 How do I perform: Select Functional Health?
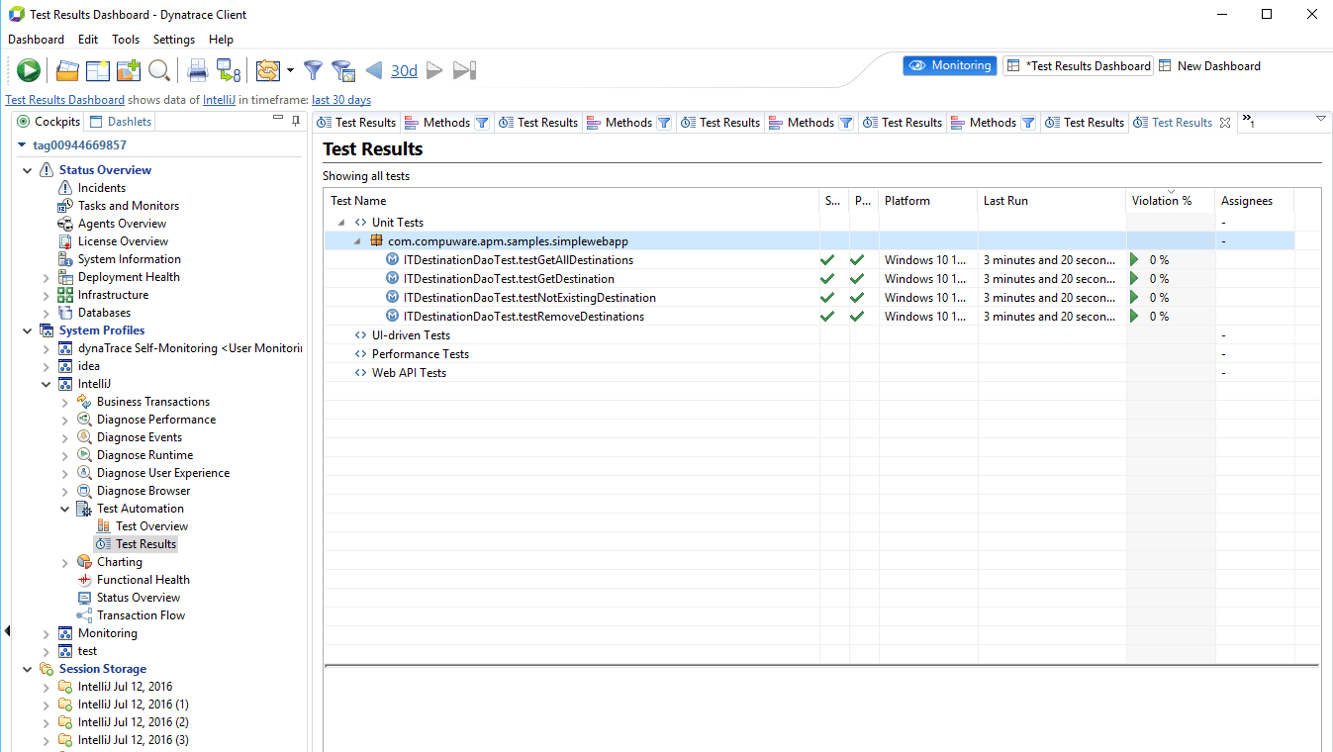pyautogui.click(x=143, y=581)
